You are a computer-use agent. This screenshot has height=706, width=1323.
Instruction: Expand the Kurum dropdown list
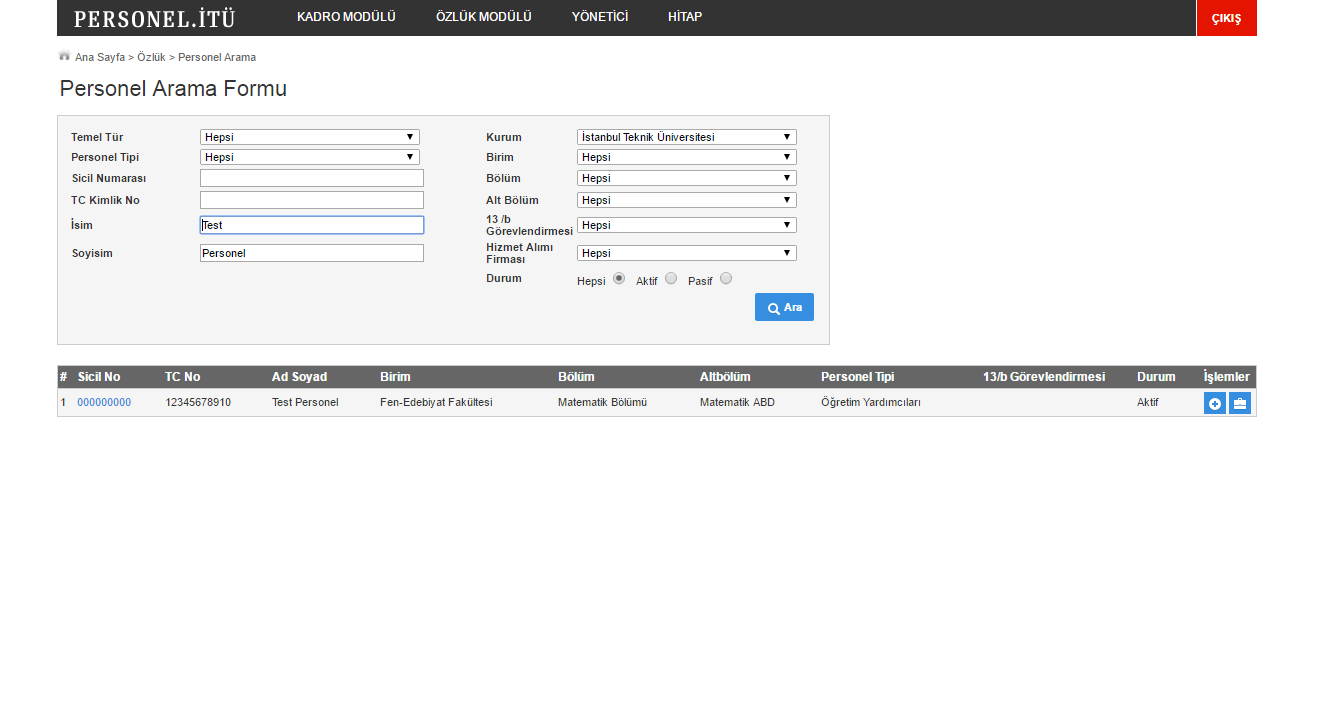pyautogui.click(x=686, y=137)
